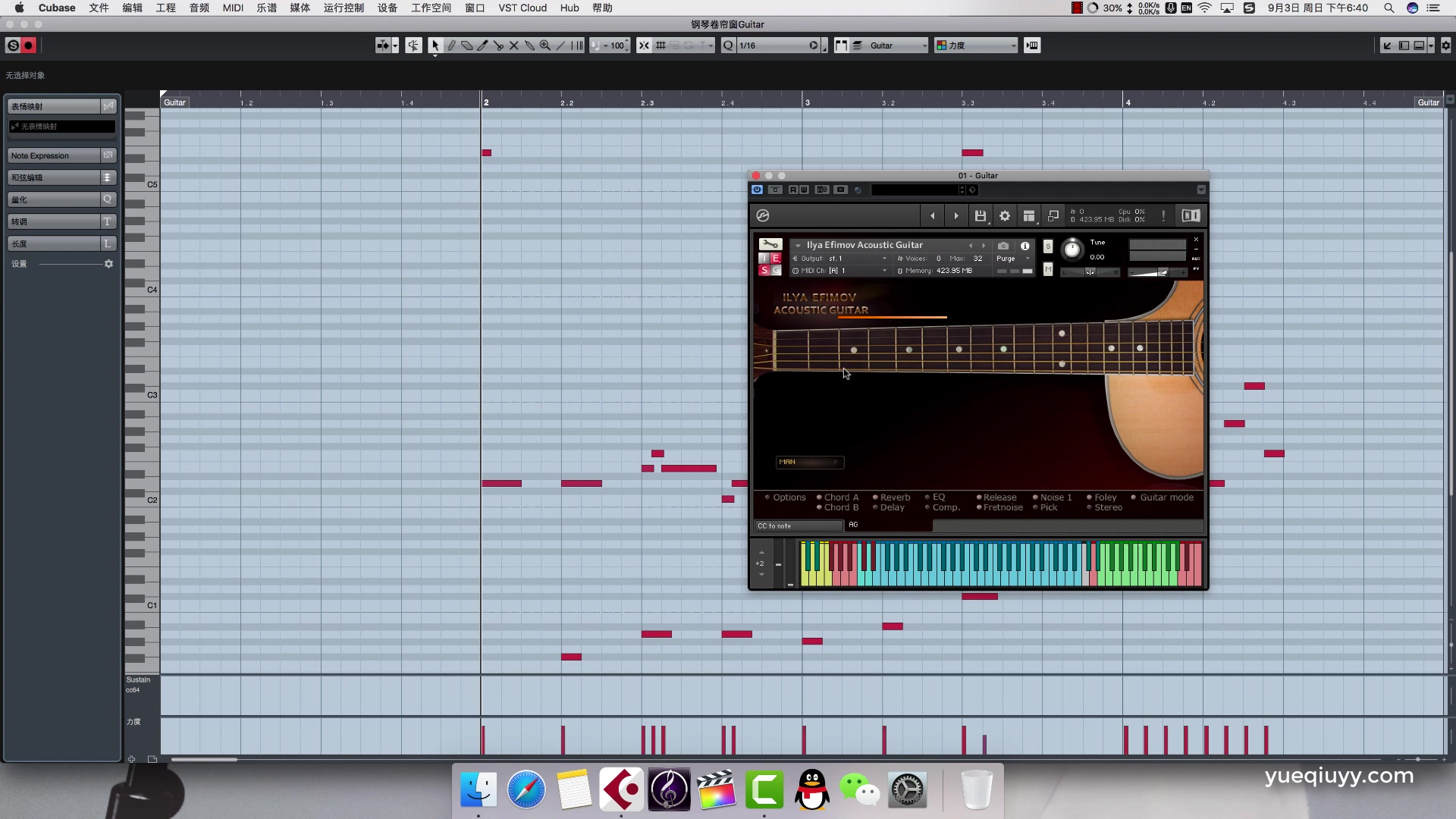Toggle Show Part Borders icon

[840, 45]
